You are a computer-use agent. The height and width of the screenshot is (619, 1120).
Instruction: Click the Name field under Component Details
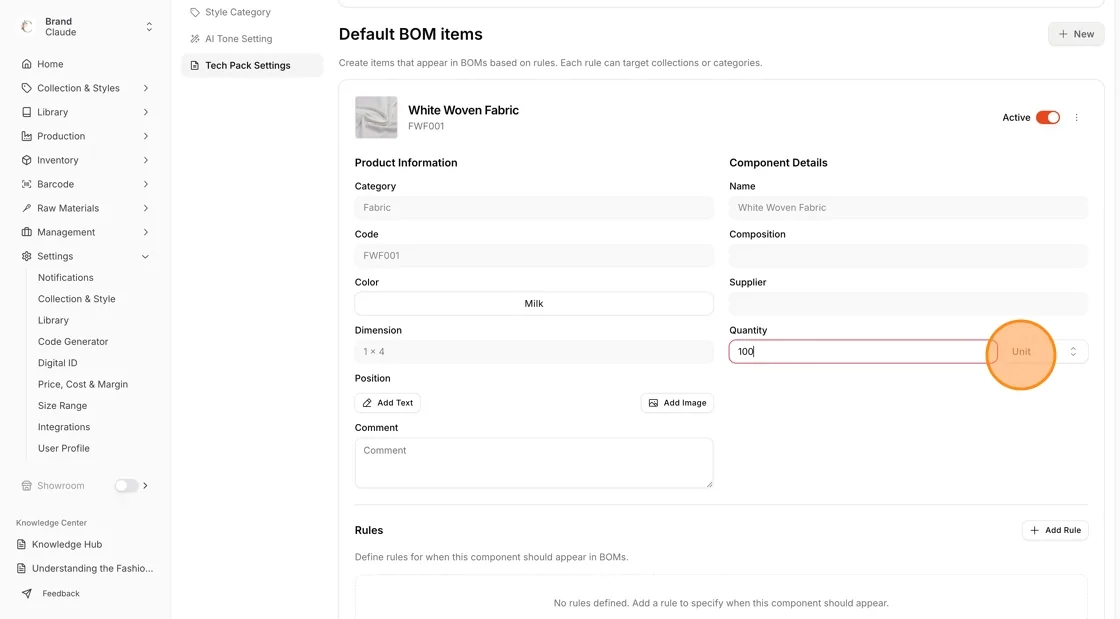pos(908,208)
